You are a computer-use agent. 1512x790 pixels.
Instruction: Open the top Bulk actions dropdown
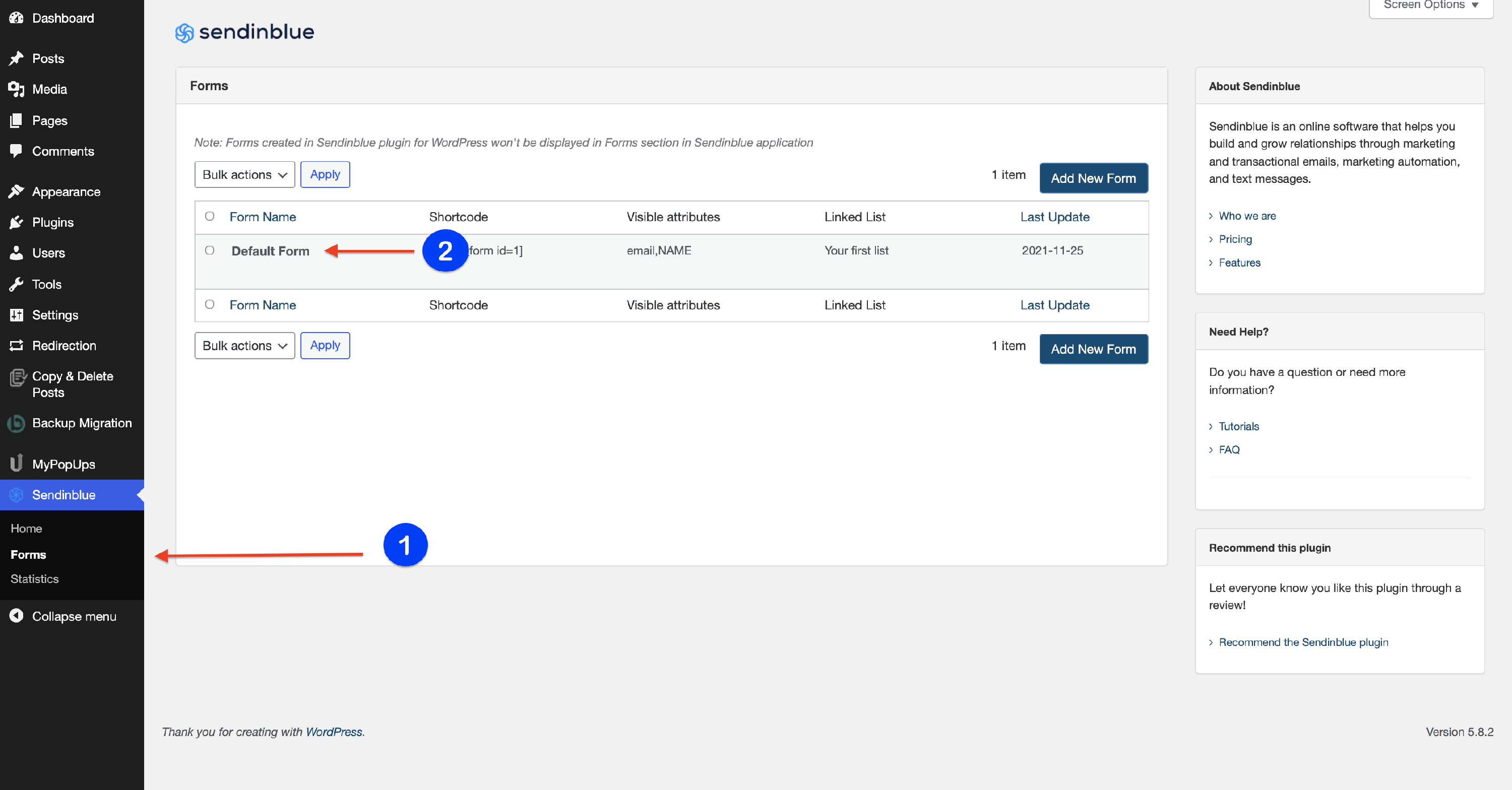244,175
